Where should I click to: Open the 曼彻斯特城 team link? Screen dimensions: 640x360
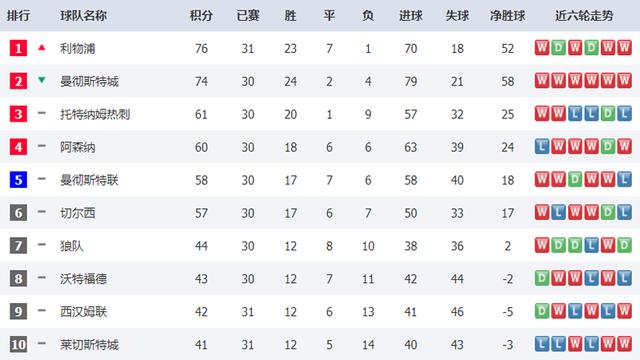[x=89, y=81]
